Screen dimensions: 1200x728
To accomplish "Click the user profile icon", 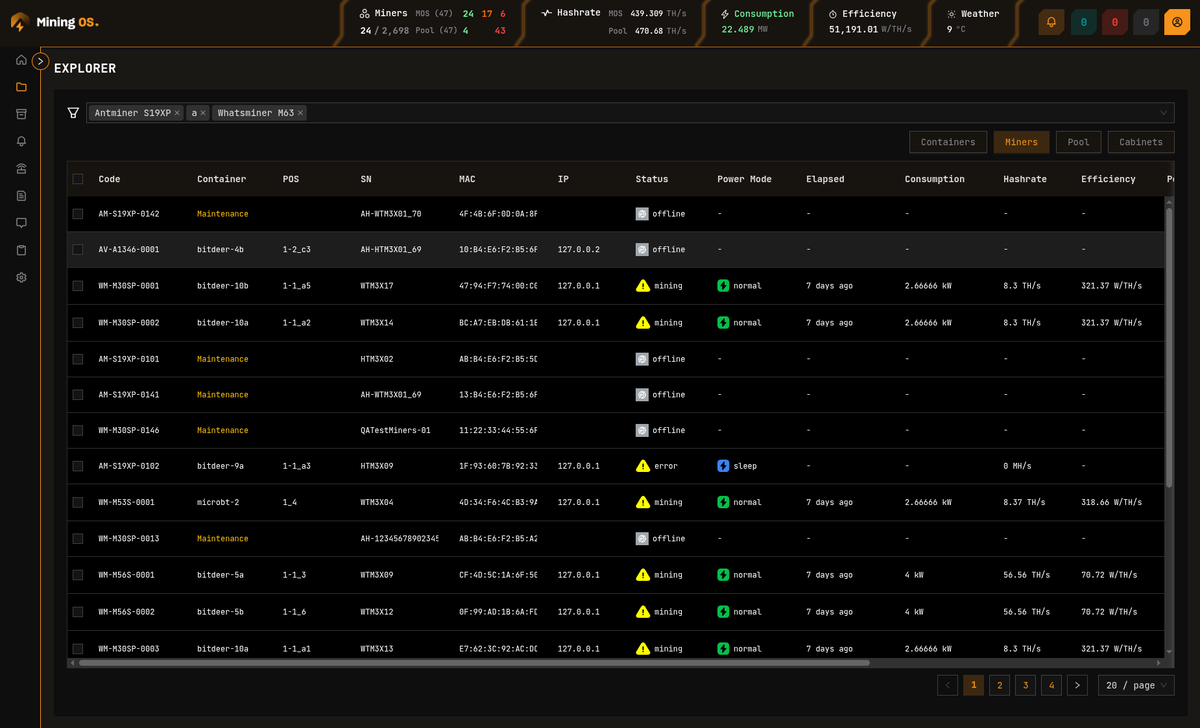I will pyautogui.click(x=1177, y=22).
